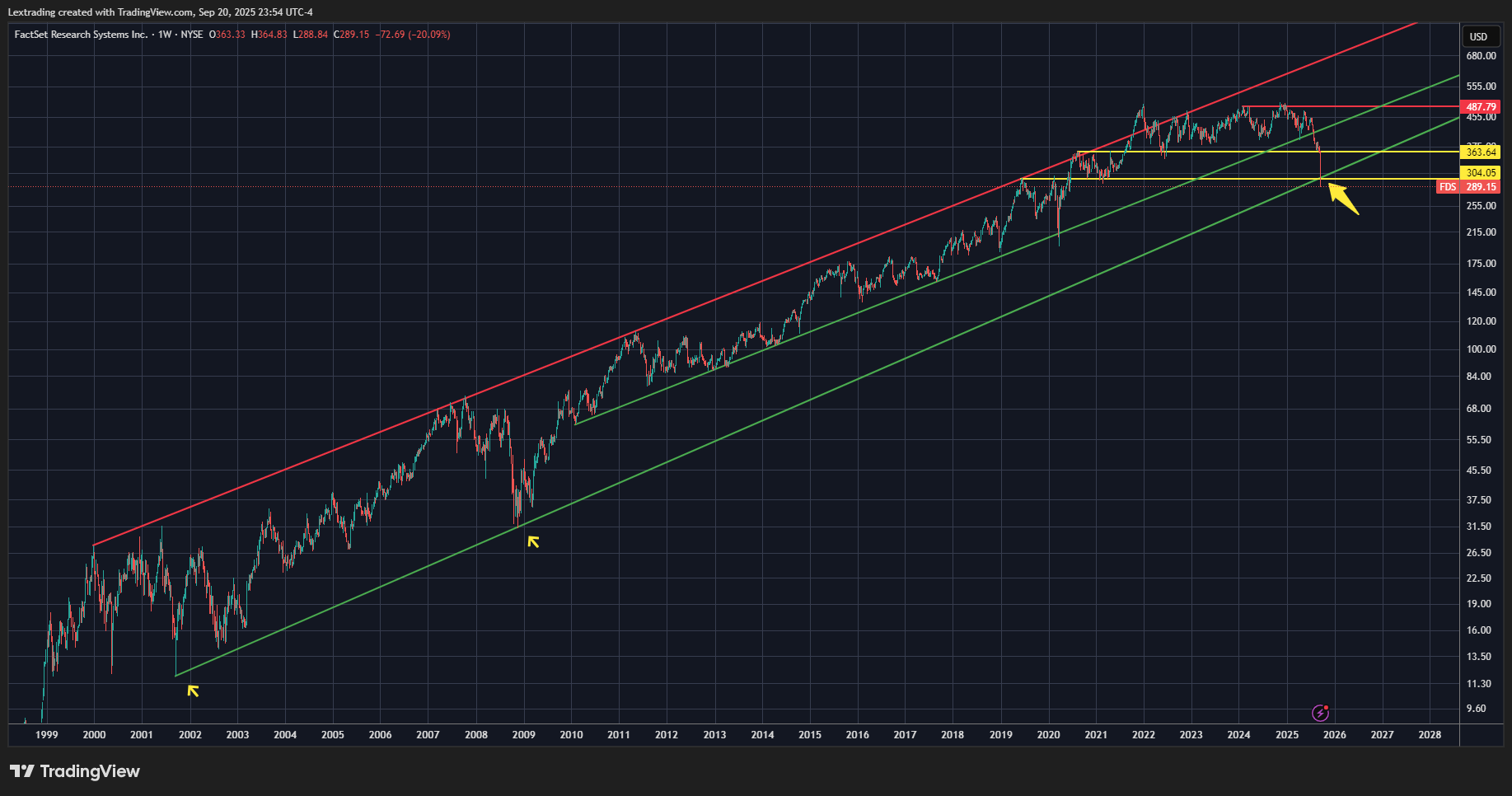Click the 2012 year label on time axis

tap(667, 735)
